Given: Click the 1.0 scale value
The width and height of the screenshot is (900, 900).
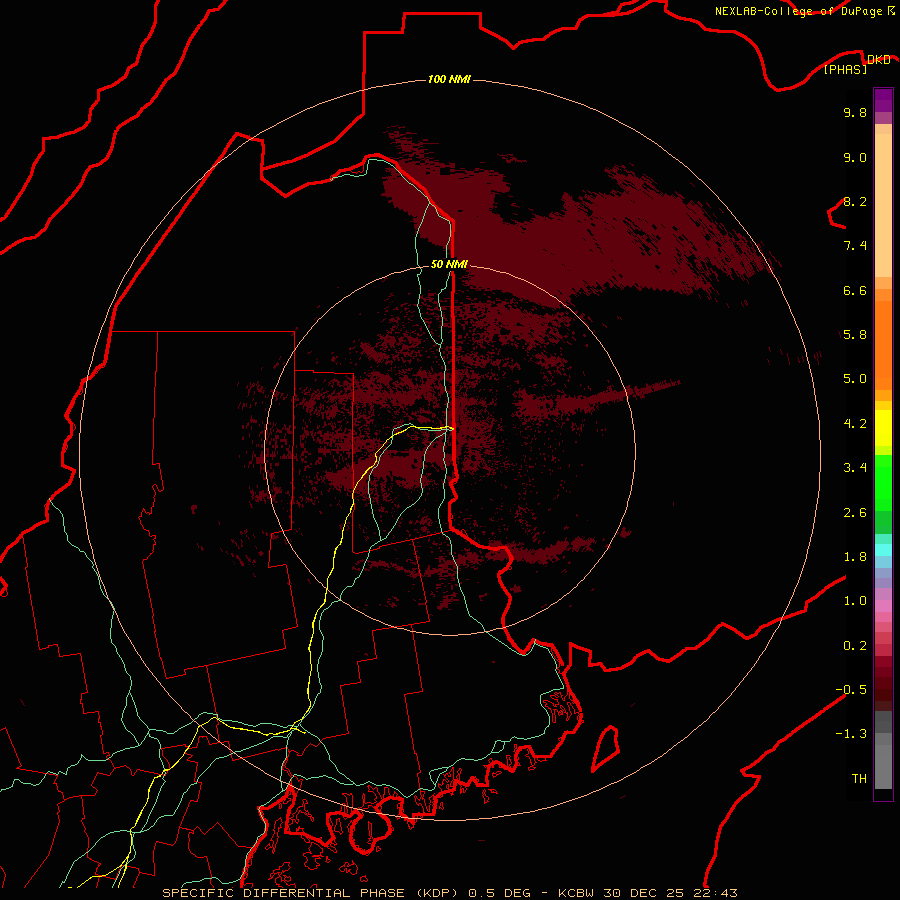Looking at the screenshot, I should 855,601.
